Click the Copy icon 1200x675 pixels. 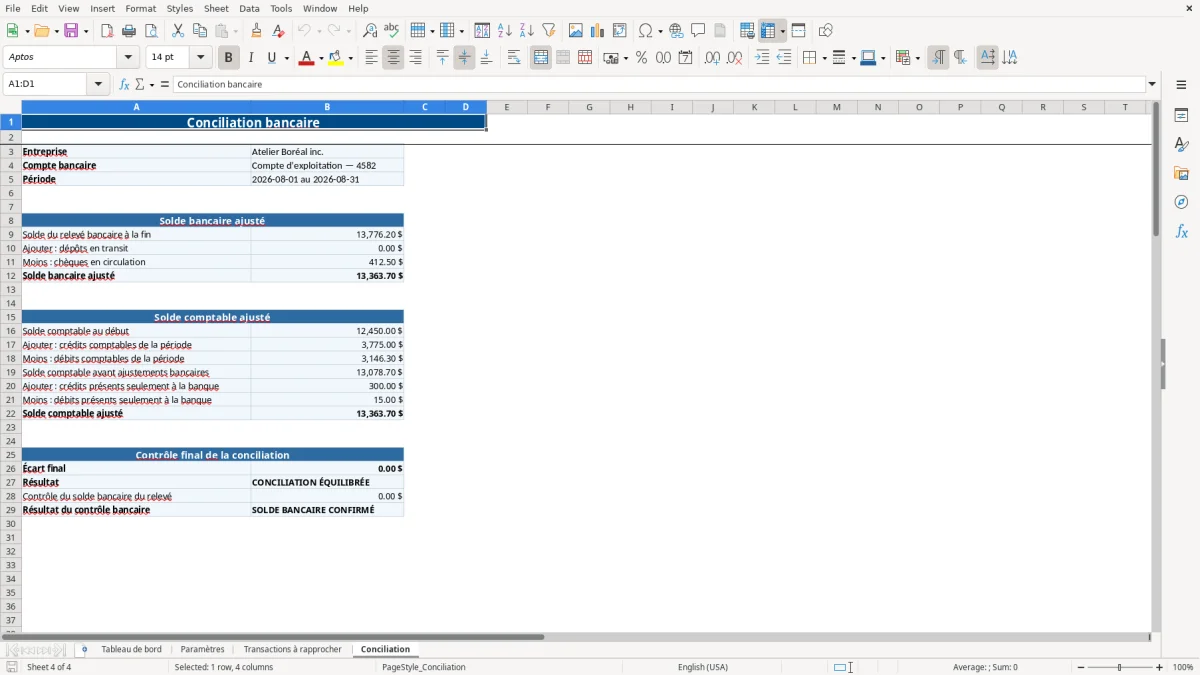[200, 31]
